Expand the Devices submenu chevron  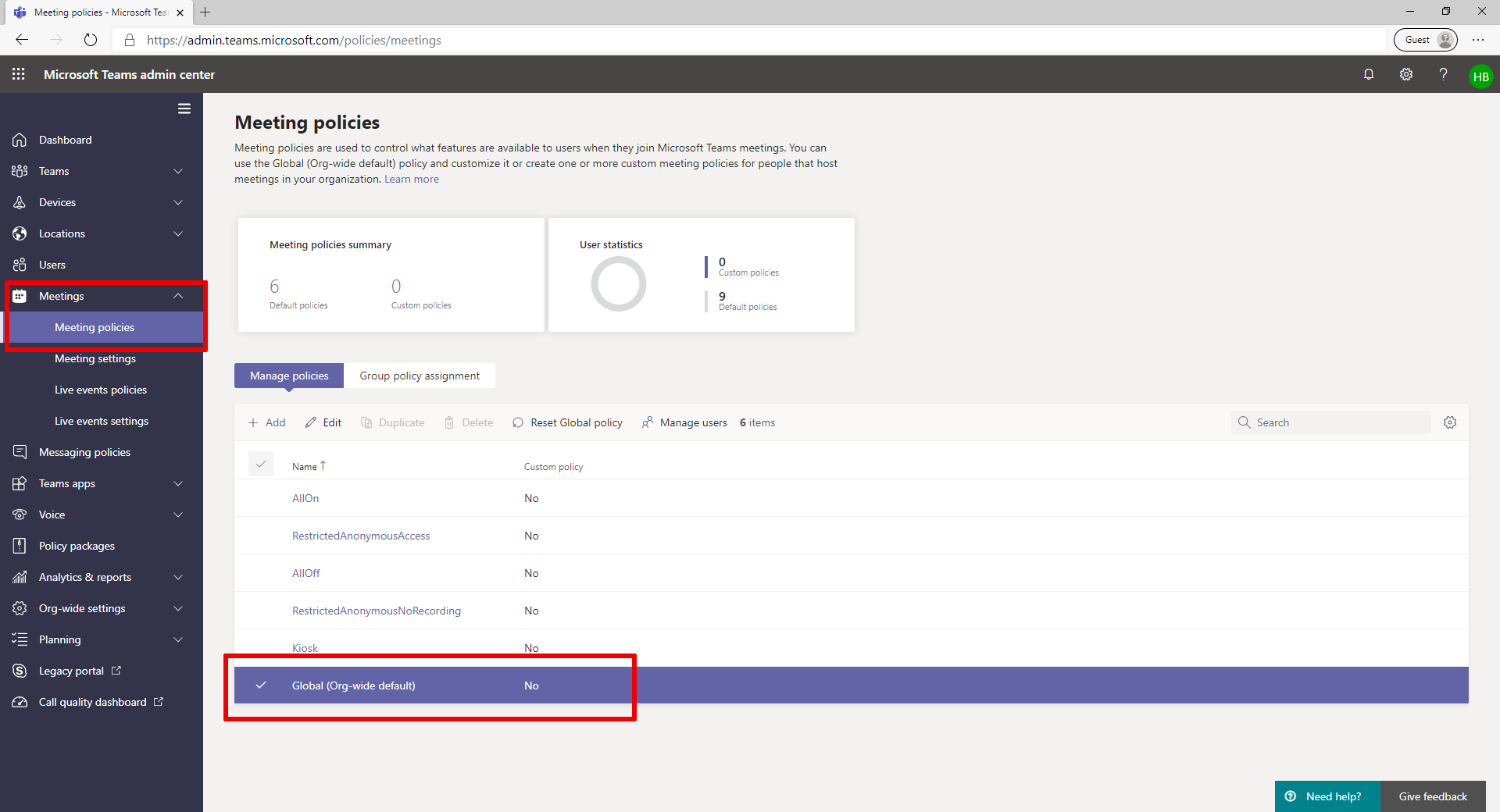(x=178, y=202)
